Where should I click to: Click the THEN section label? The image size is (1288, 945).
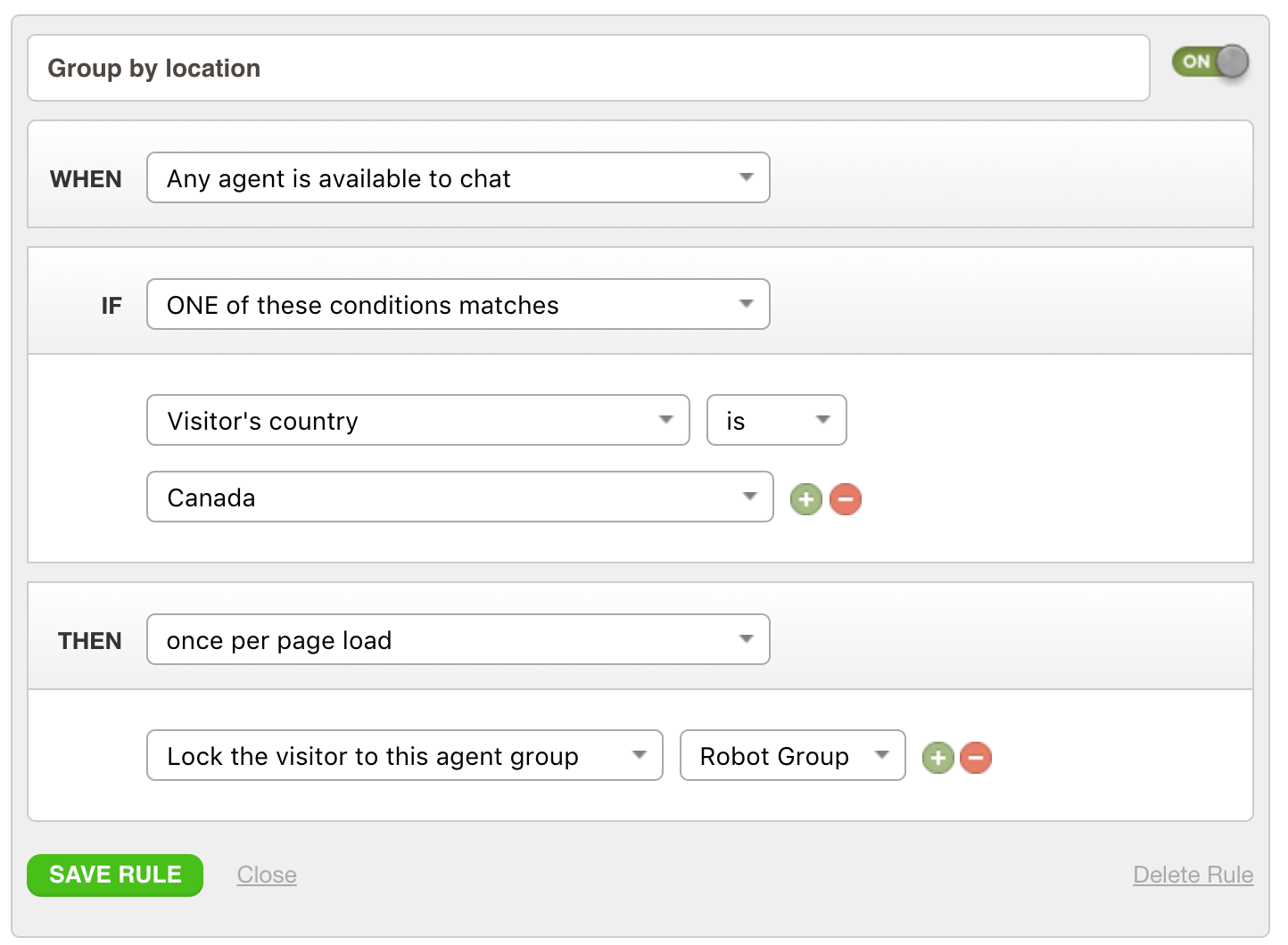pos(89,641)
